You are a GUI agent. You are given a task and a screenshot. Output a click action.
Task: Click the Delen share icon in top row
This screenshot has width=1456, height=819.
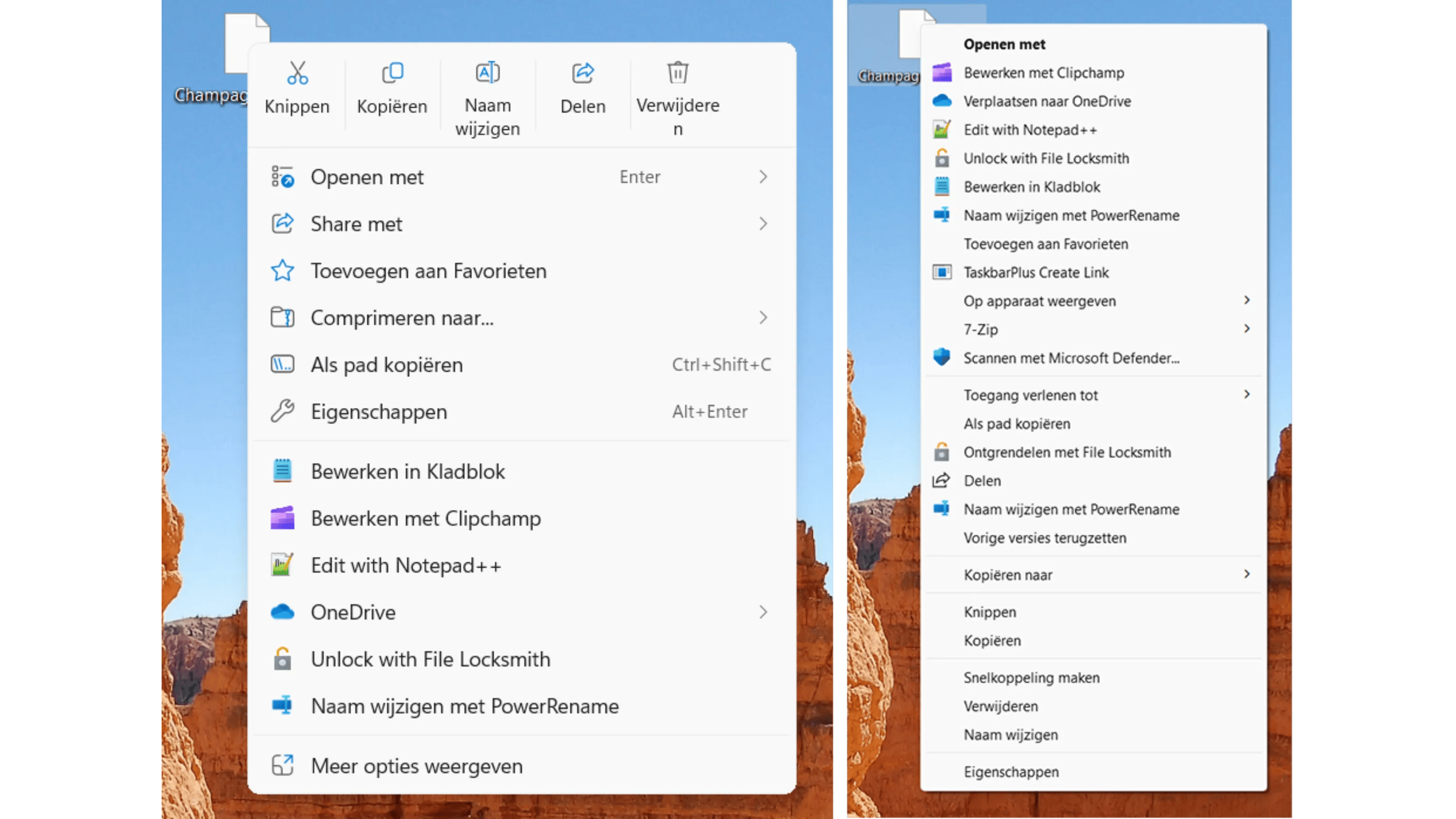tap(583, 73)
